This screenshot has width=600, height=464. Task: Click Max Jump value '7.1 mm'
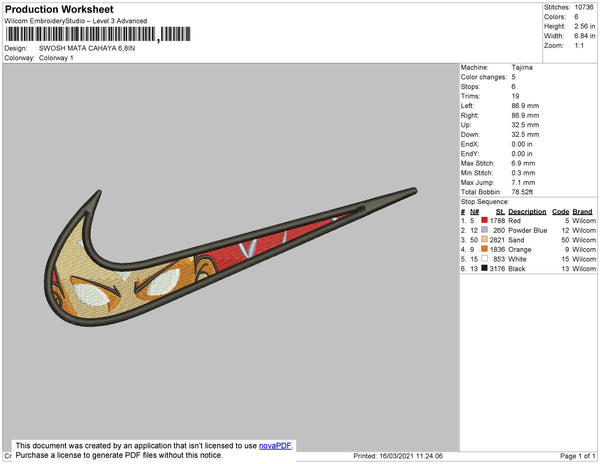(x=523, y=182)
